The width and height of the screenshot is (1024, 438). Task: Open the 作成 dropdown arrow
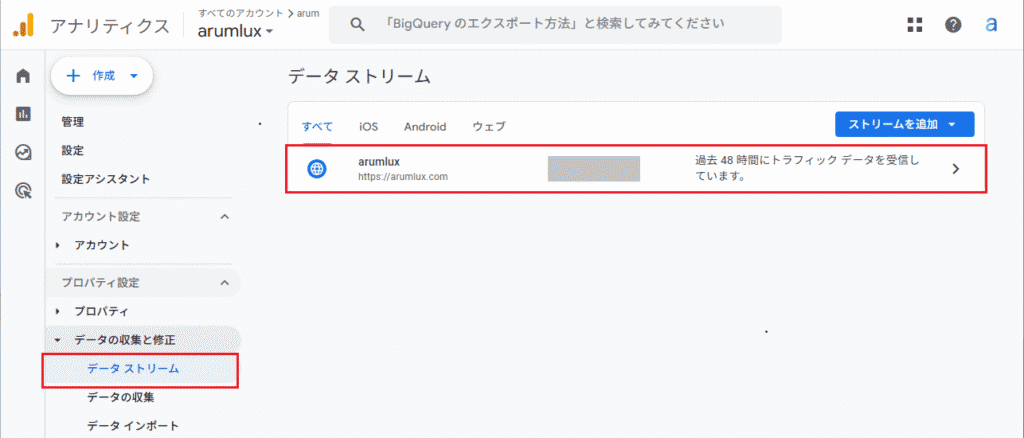click(134, 76)
